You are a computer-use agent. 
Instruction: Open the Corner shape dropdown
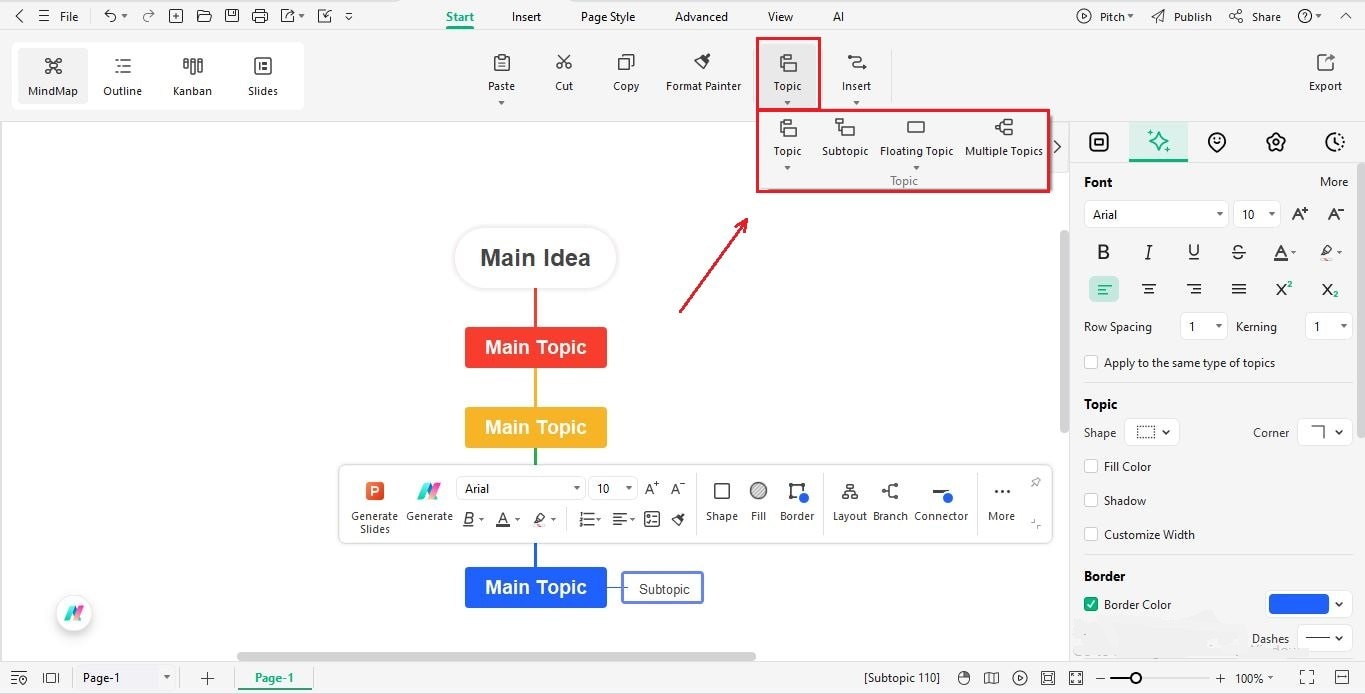[x=1324, y=432]
